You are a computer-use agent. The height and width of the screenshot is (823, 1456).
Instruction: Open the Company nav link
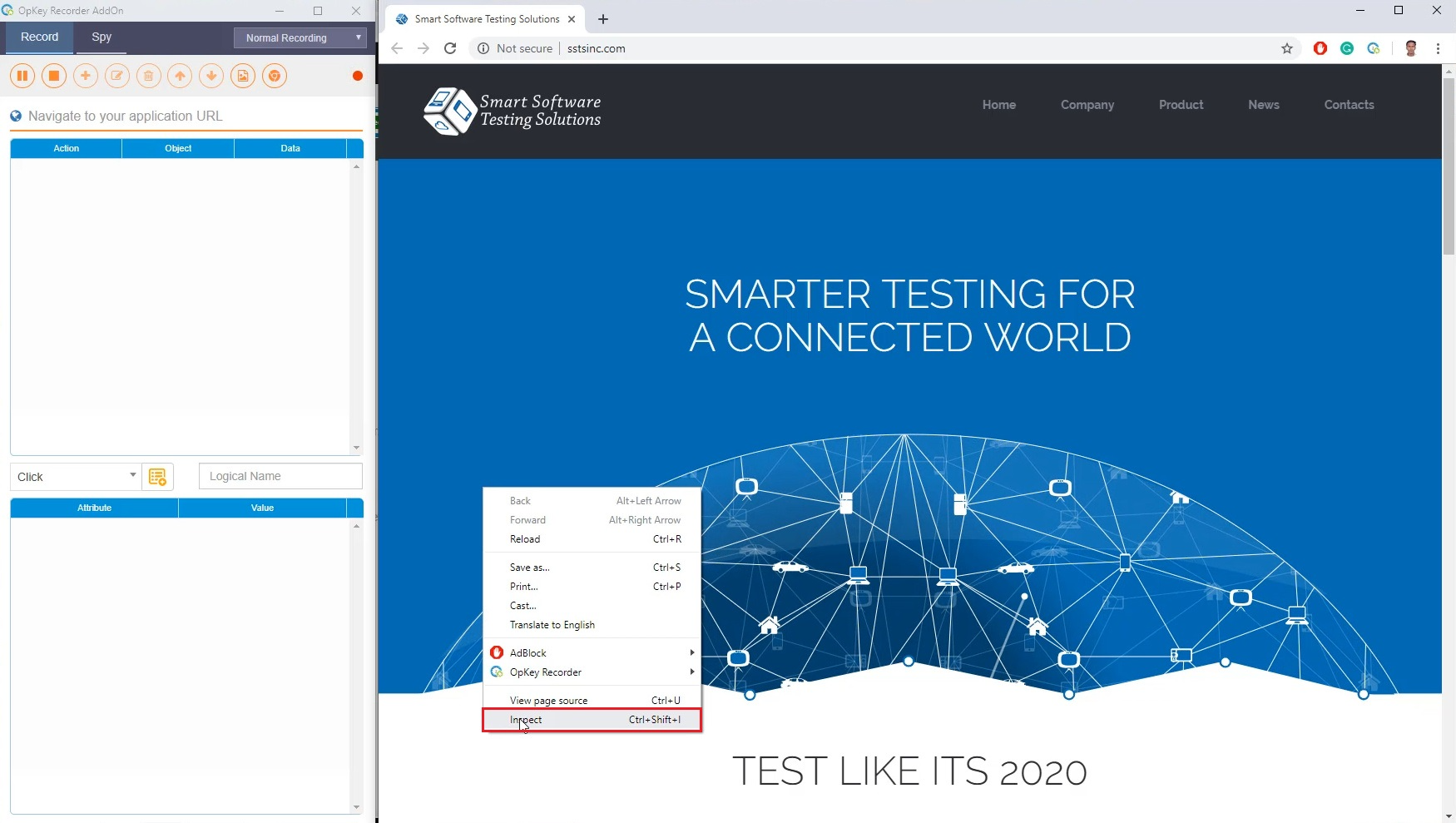[1087, 105]
